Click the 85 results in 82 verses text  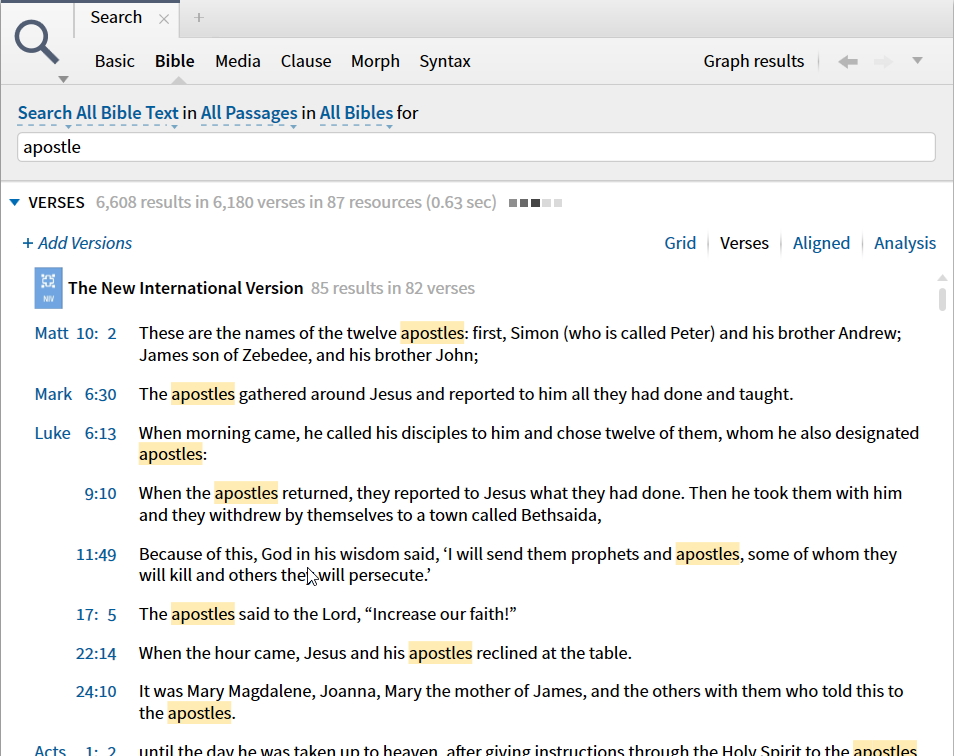[x=392, y=288]
